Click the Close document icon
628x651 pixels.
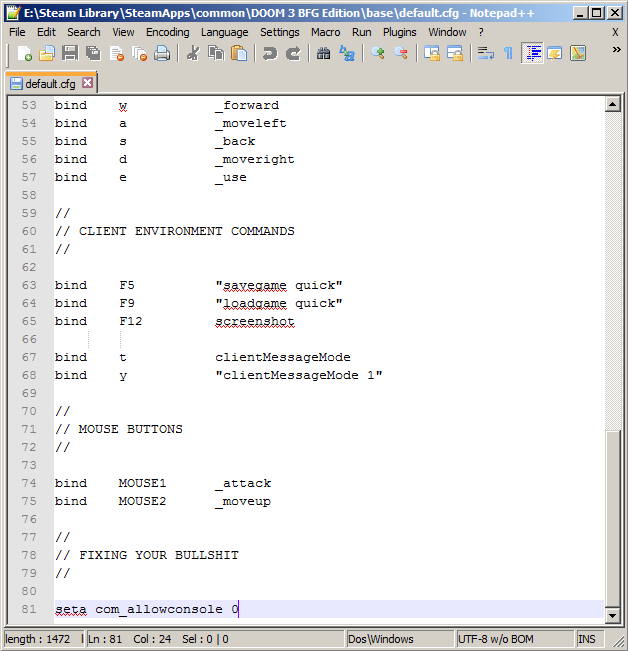[117, 54]
